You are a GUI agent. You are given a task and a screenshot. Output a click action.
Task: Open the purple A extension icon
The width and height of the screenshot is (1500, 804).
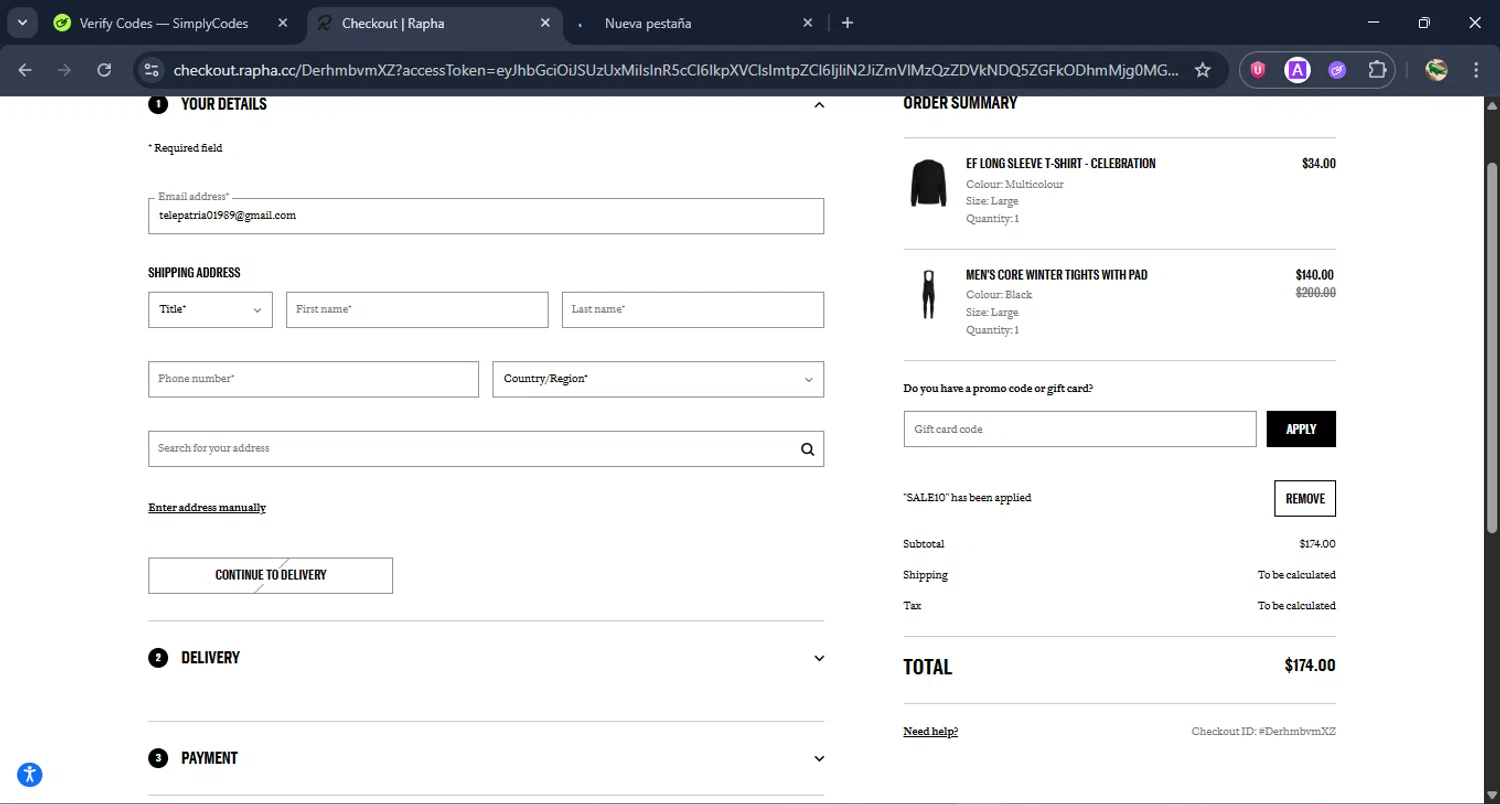coord(1297,70)
